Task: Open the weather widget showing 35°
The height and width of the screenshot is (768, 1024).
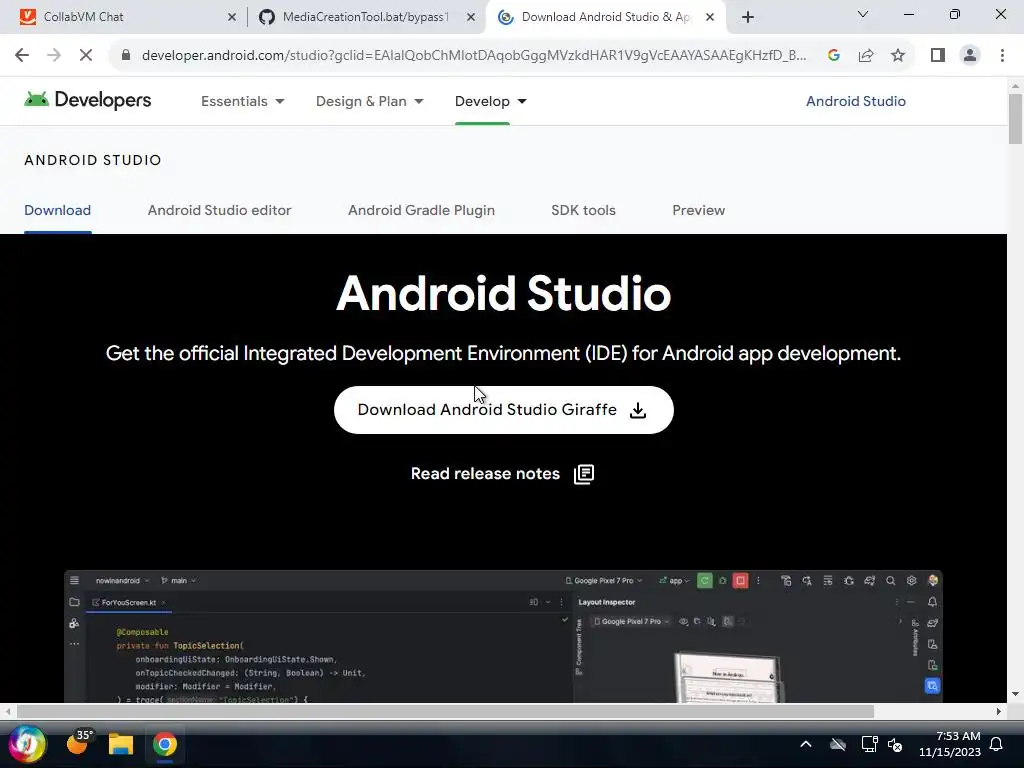Action: 79,743
